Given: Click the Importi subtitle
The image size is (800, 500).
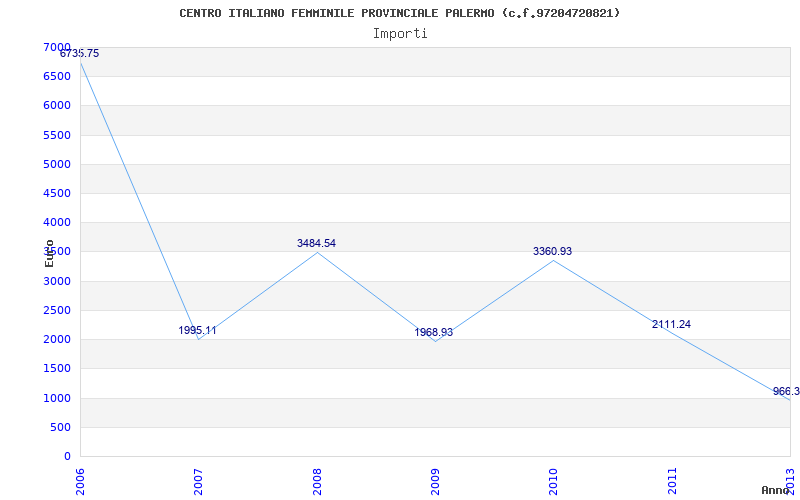Looking at the screenshot, I should coord(400,34).
